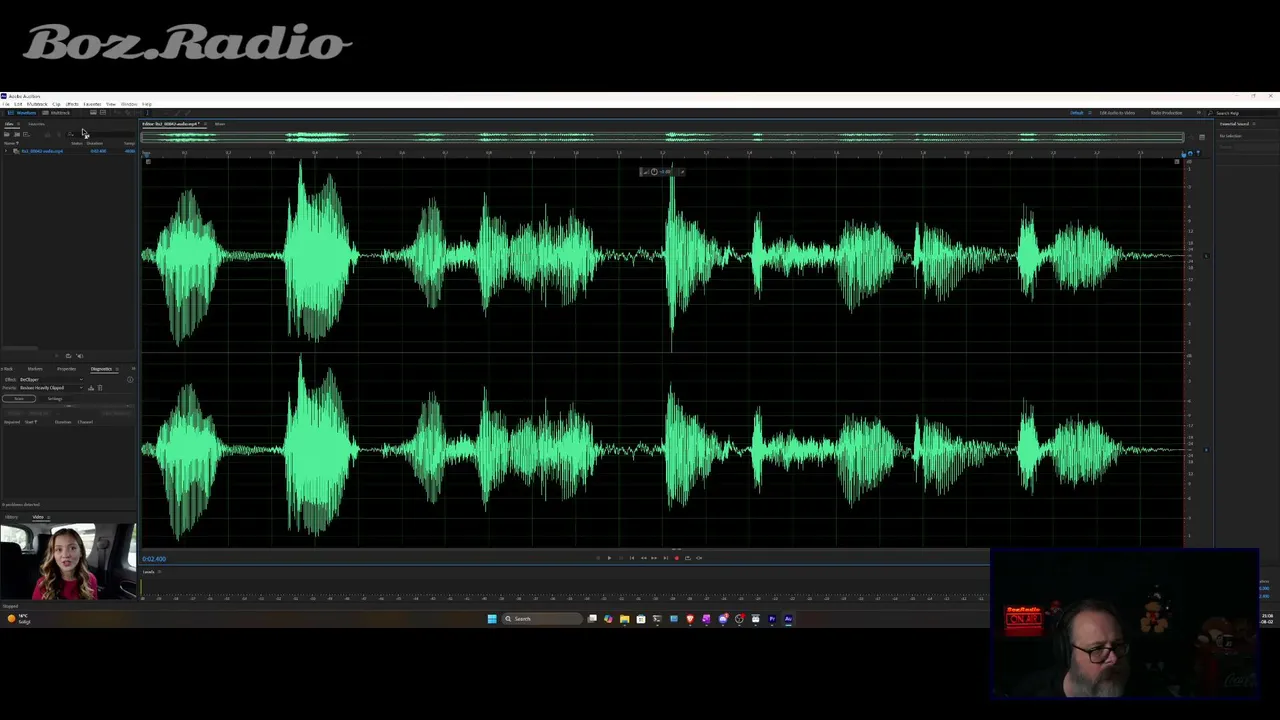Open the Markers panel tab
The image size is (1280, 720).
click(35, 369)
